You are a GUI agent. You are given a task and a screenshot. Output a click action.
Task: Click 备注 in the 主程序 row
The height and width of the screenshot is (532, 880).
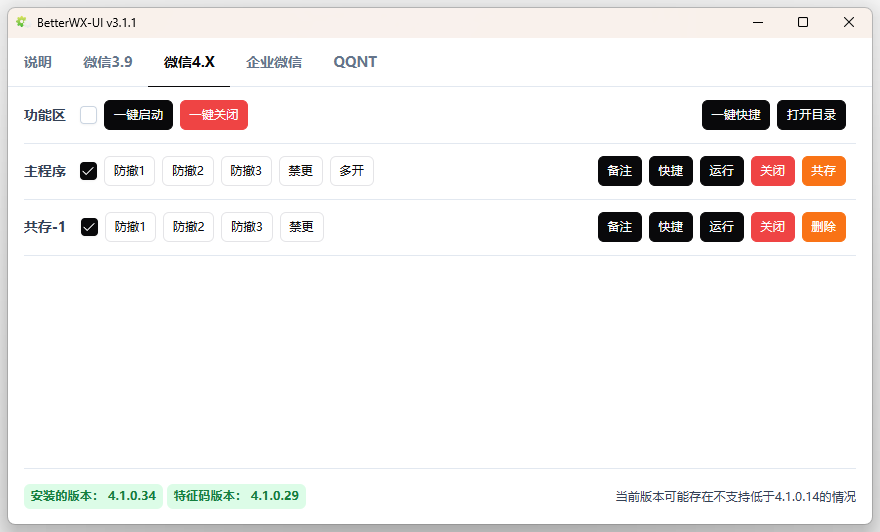click(x=620, y=171)
